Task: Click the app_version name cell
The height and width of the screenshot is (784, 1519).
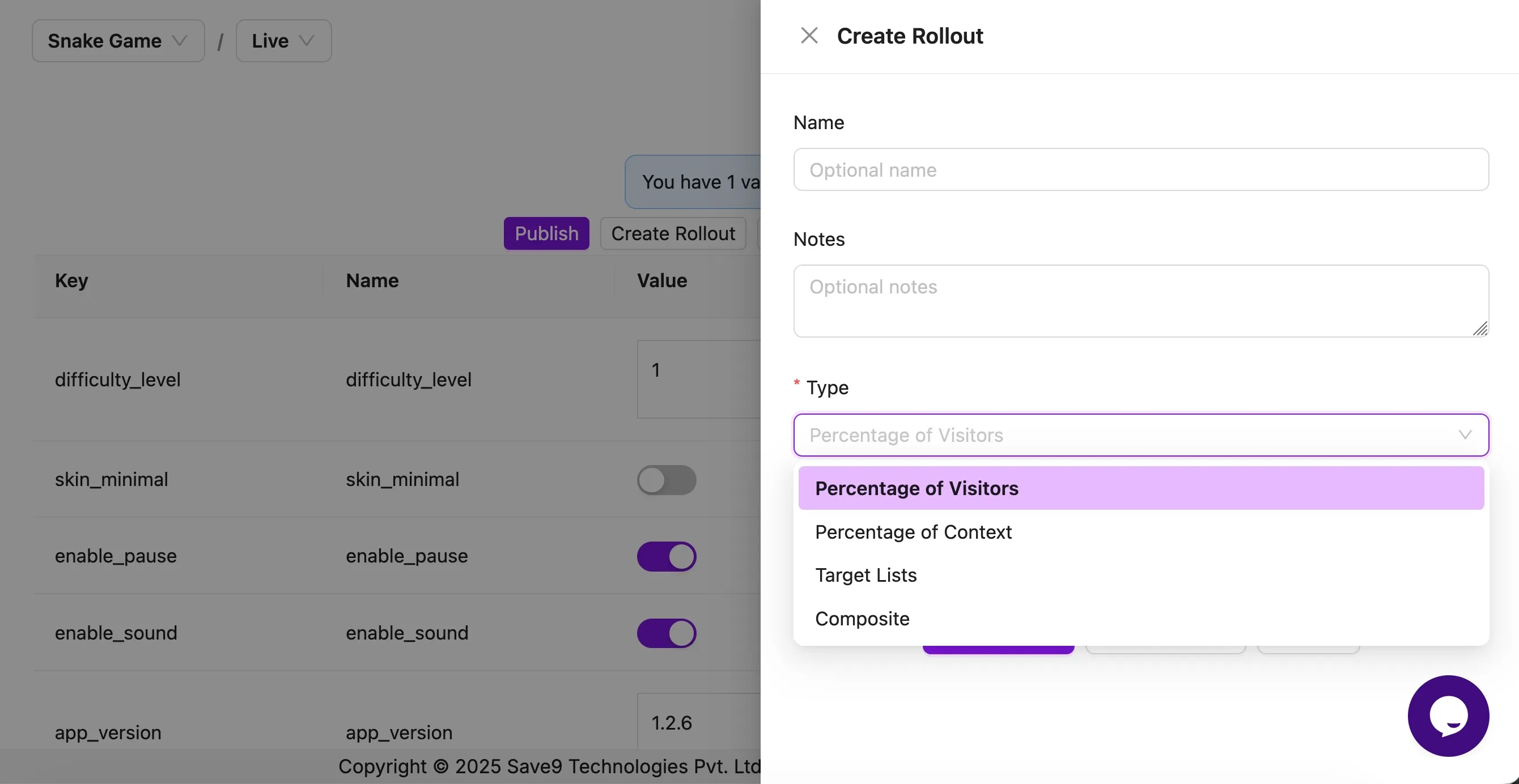Action: click(x=399, y=732)
